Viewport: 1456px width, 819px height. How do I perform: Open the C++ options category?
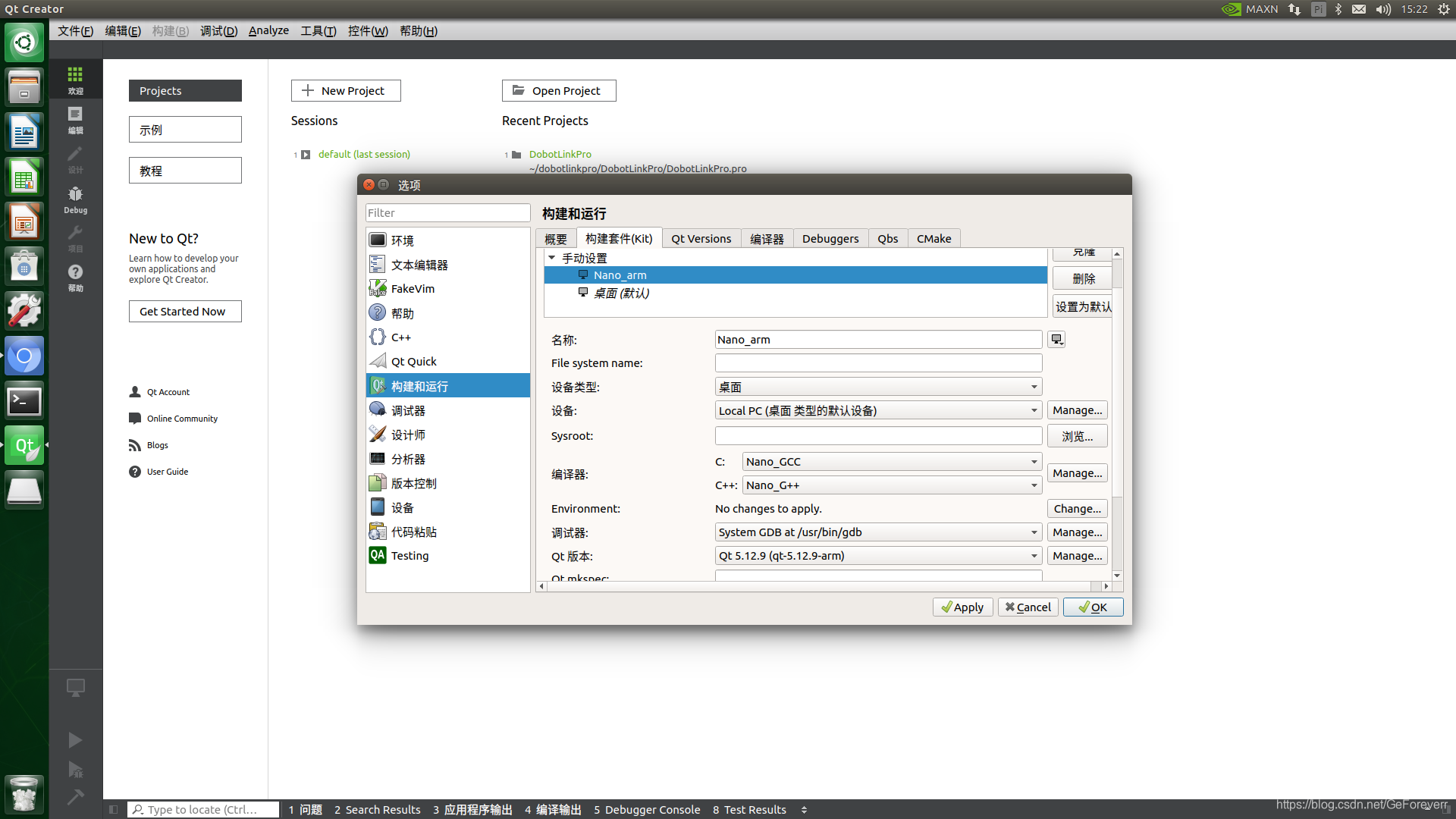click(x=448, y=337)
